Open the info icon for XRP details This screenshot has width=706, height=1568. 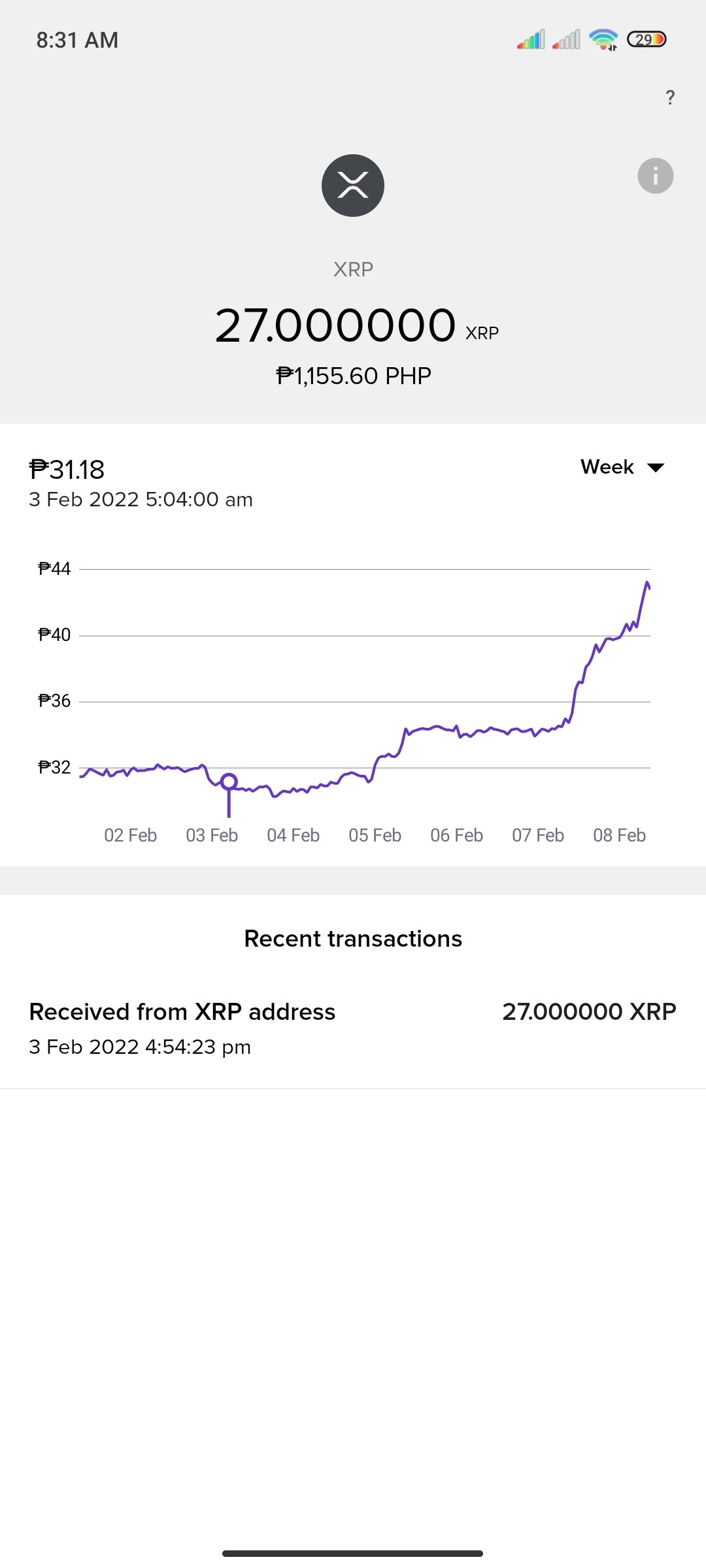pos(656,176)
